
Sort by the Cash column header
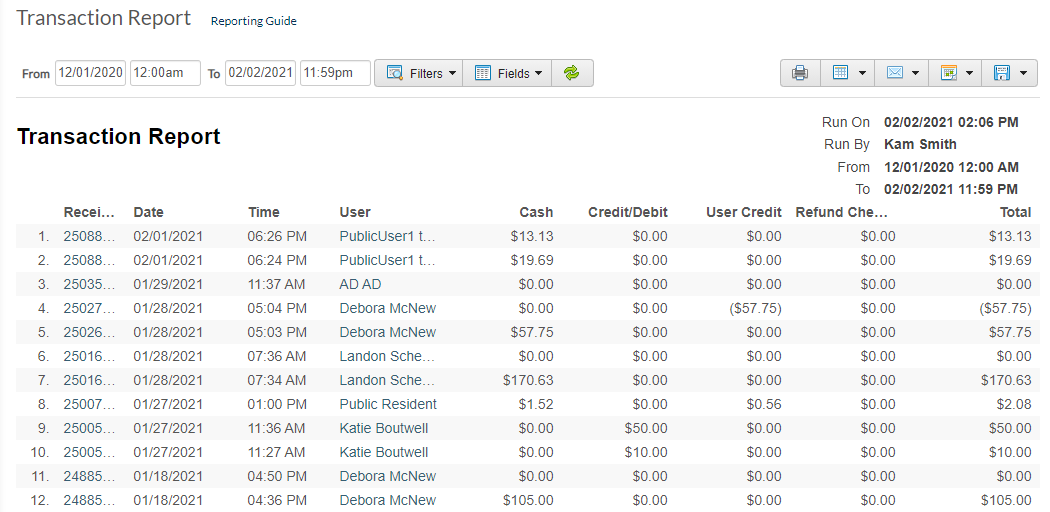[x=536, y=212]
